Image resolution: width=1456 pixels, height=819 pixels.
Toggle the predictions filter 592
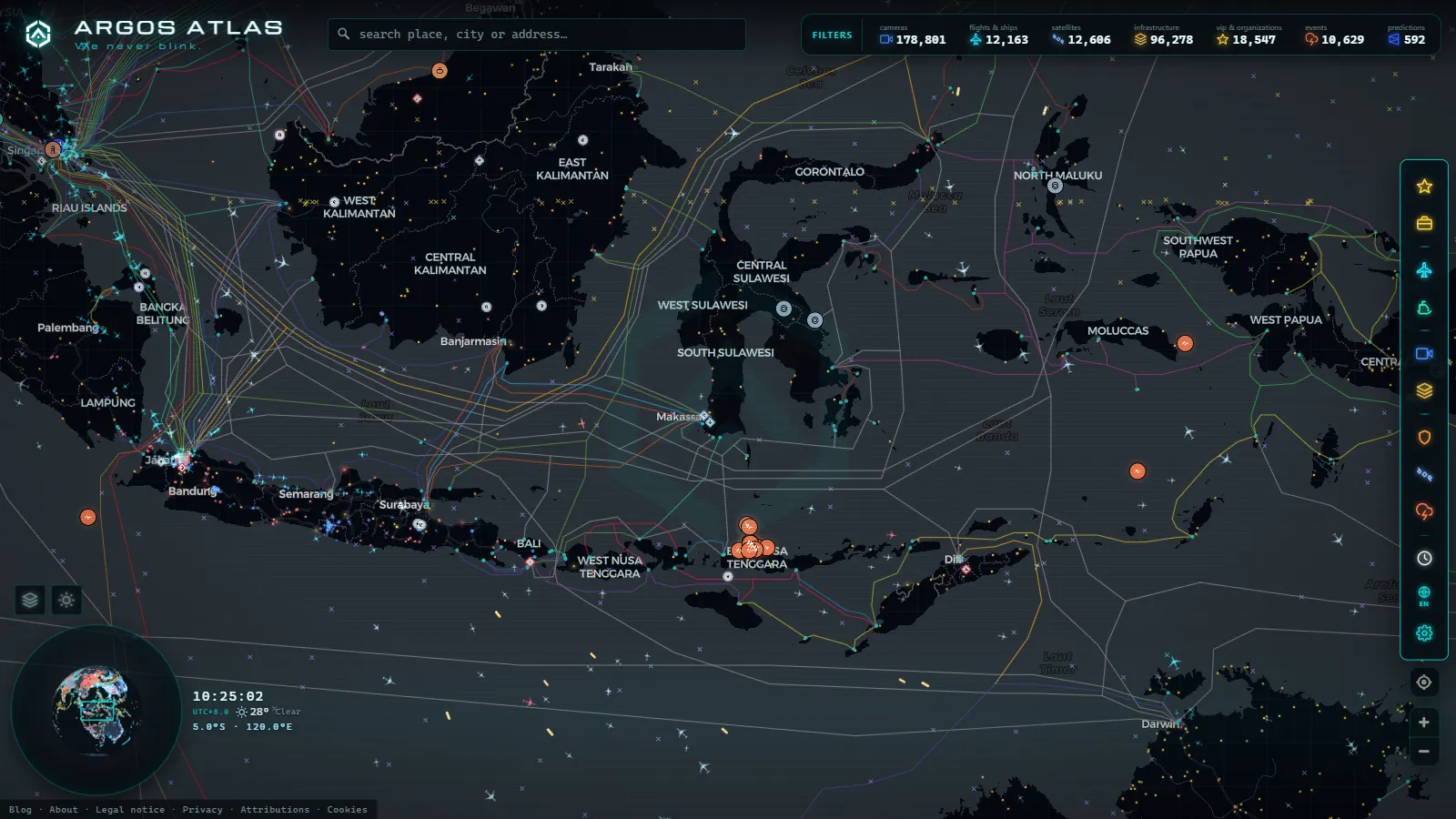1407,35
